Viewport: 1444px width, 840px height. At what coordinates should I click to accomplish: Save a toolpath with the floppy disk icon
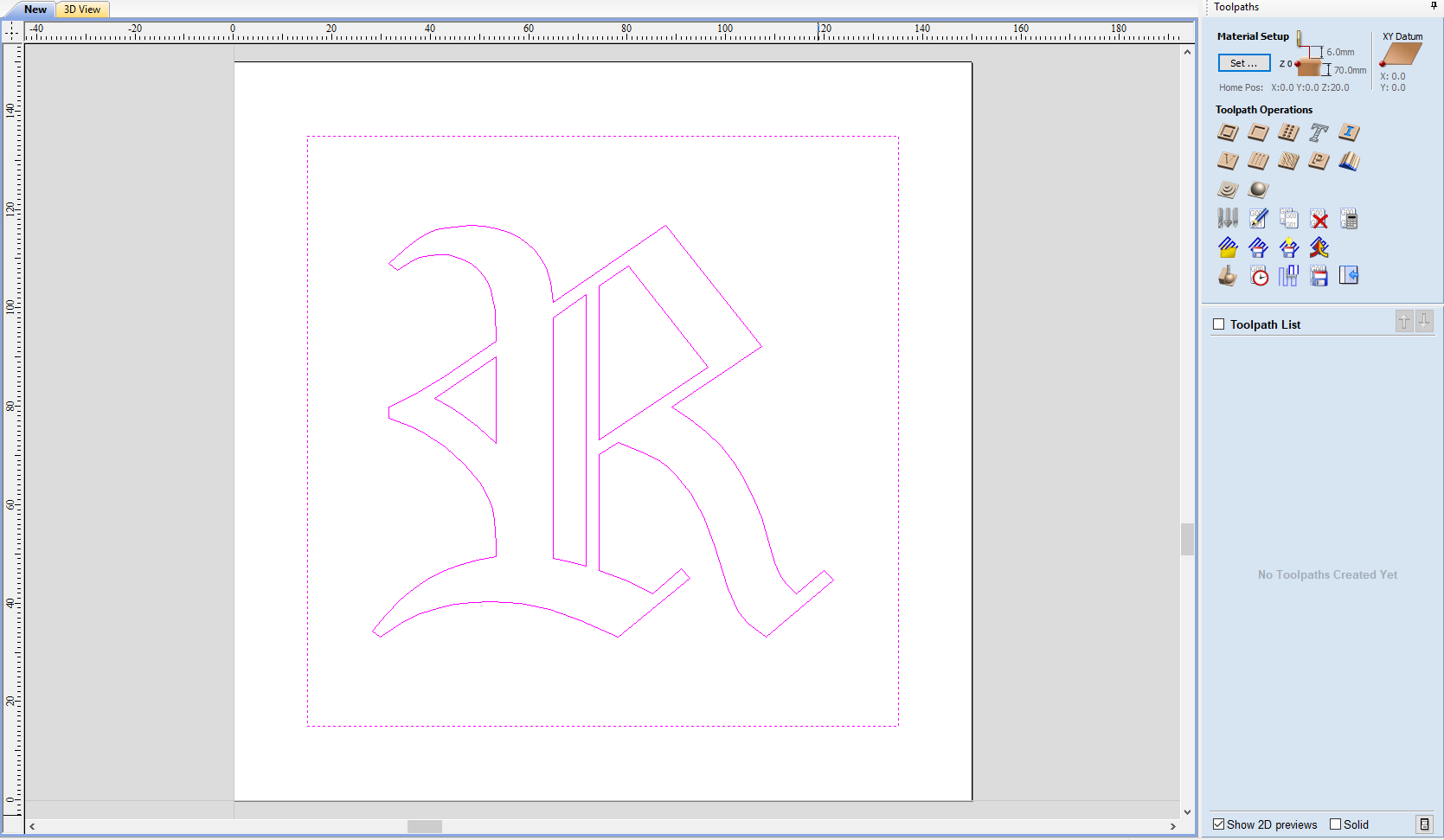coord(1319,275)
